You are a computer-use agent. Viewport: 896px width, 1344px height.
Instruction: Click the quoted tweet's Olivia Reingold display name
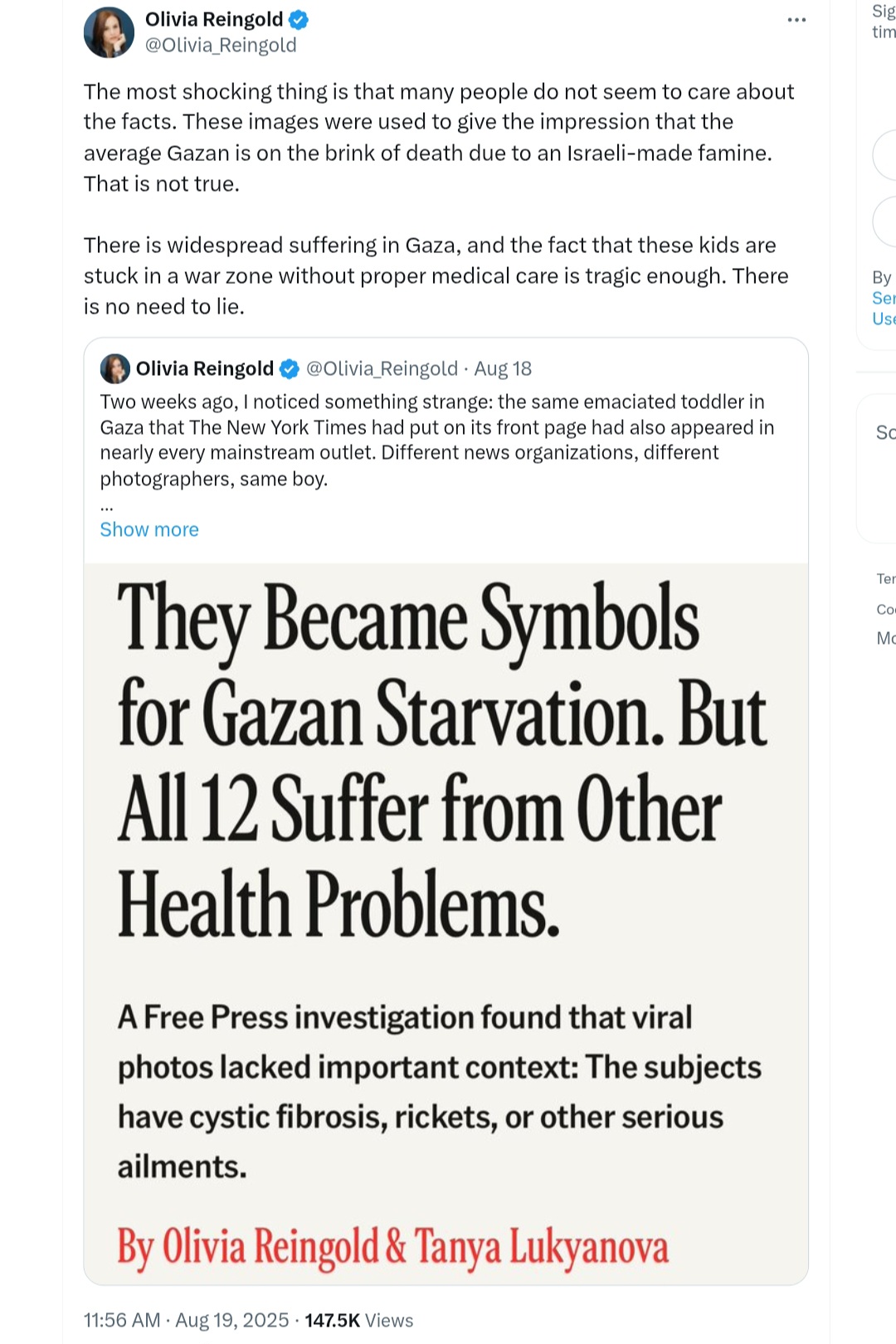204,368
